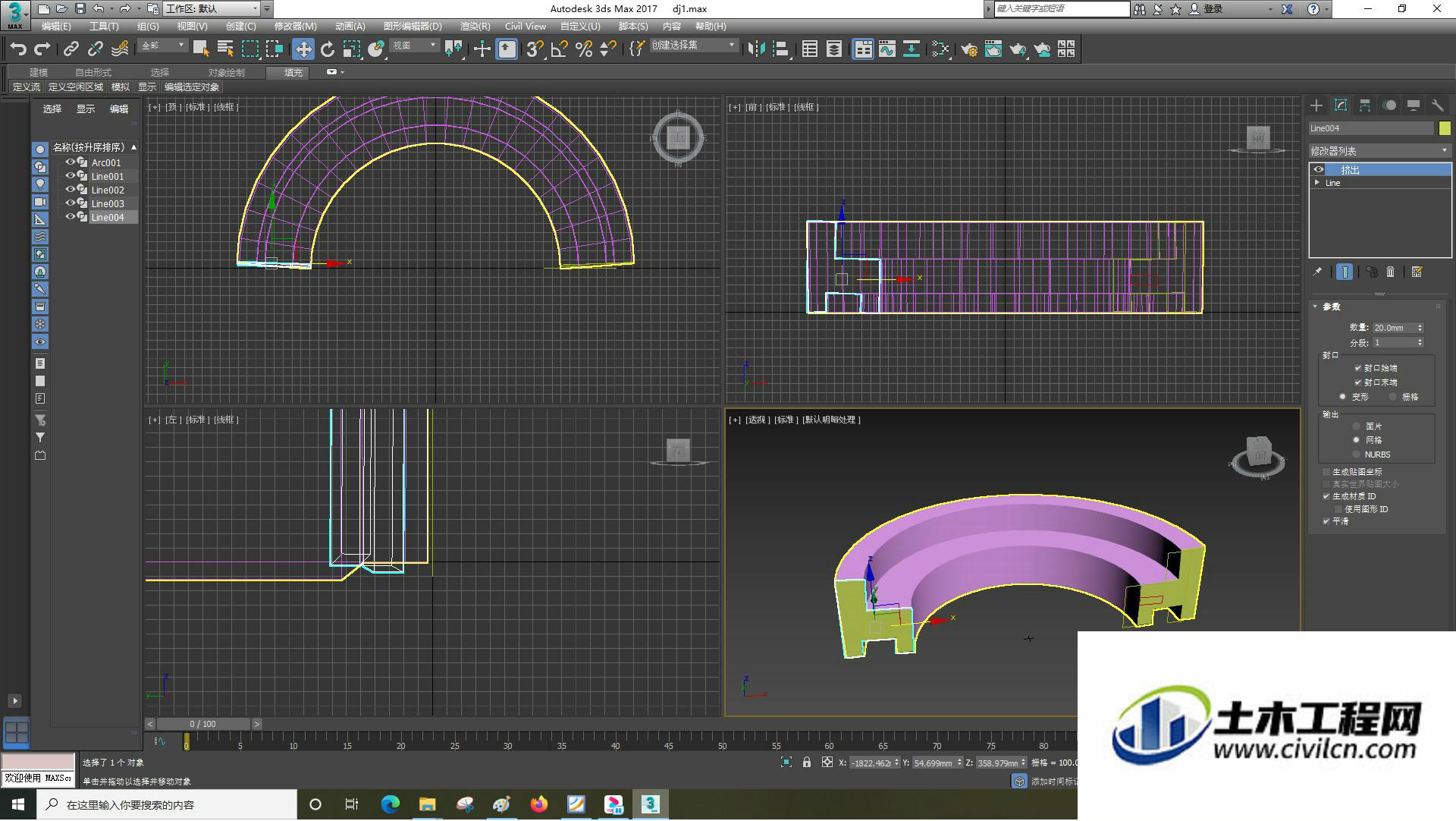The height and width of the screenshot is (821, 1456).
Task: Click the Redo arrow in main toolbar
Action: point(42,49)
